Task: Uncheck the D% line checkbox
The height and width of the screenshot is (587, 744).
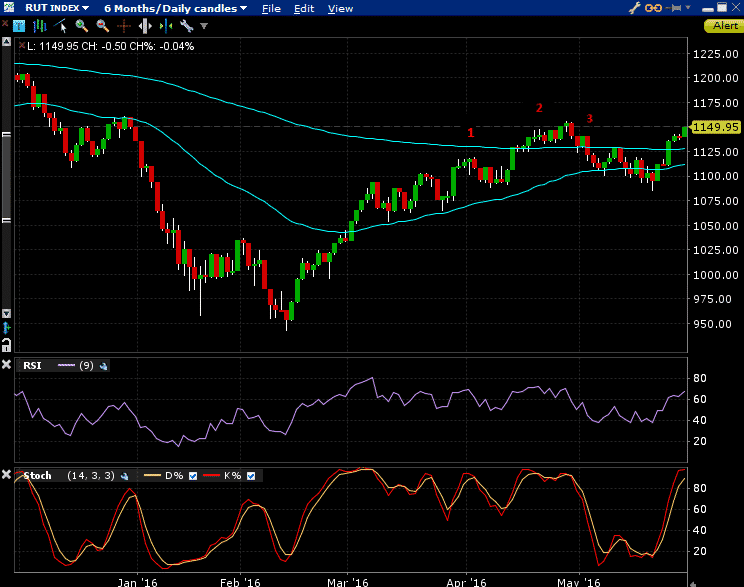Action: (x=193, y=476)
